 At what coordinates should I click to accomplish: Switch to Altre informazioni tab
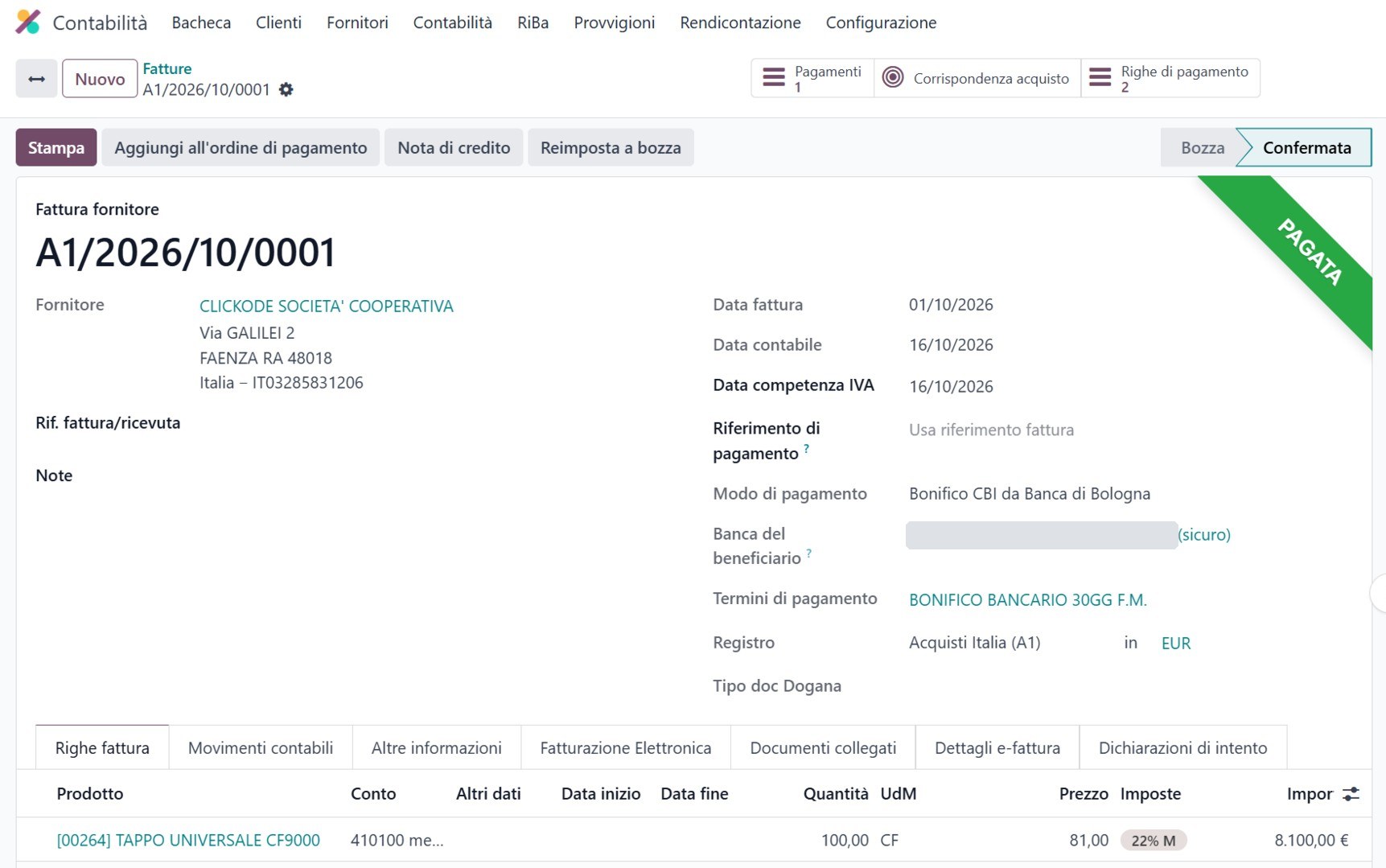437,747
